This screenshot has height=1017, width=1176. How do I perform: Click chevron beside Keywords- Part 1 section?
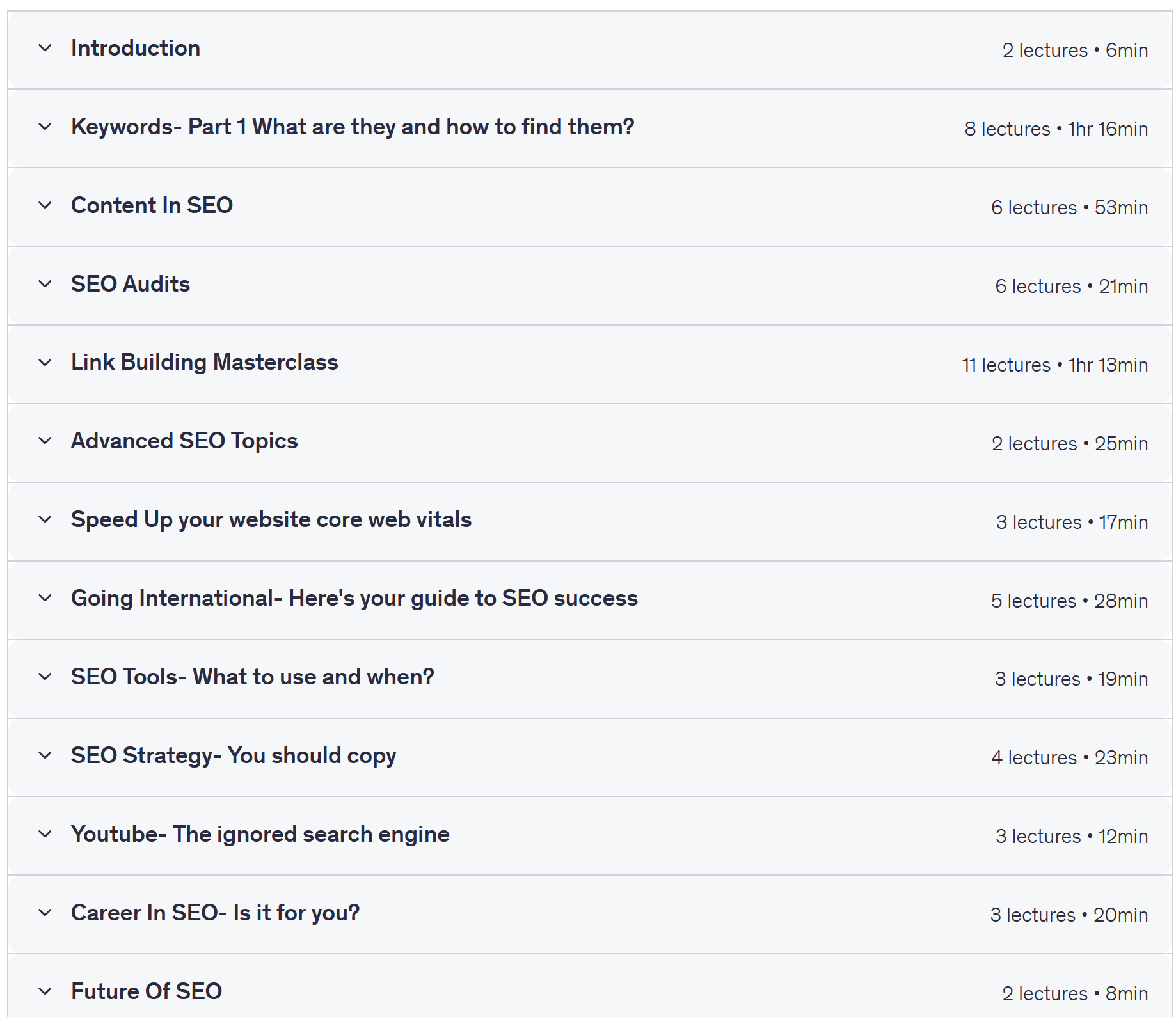[x=45, y=127]
